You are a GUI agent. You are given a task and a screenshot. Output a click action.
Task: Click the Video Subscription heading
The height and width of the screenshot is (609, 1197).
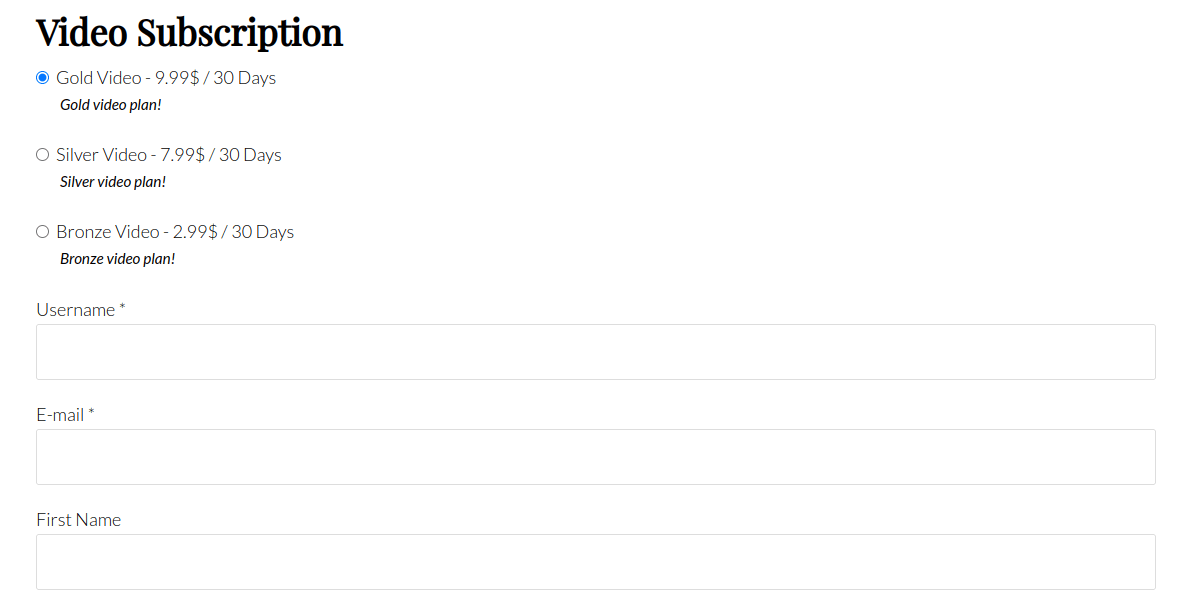pyautogui.click(x=189, y=34)
